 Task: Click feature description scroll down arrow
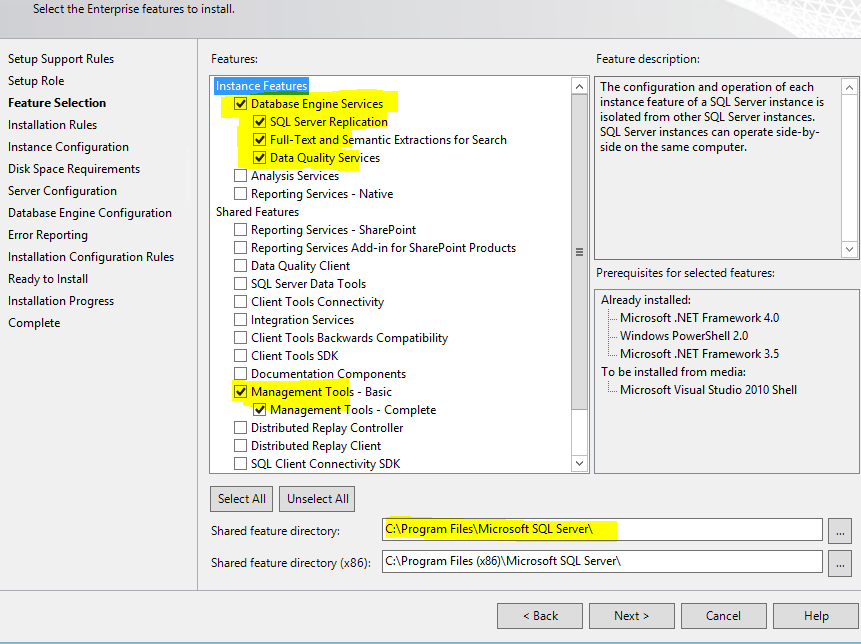pos(849,249)
